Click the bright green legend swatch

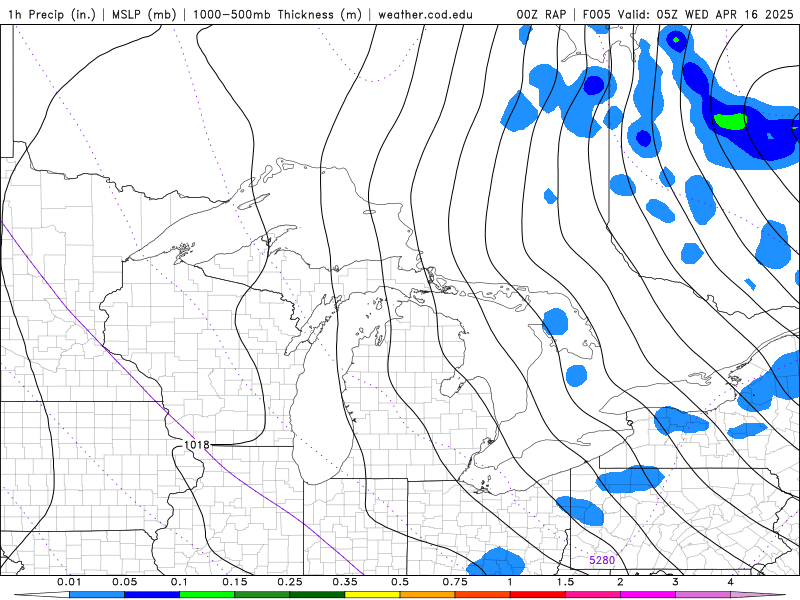[x=207, y=595]
